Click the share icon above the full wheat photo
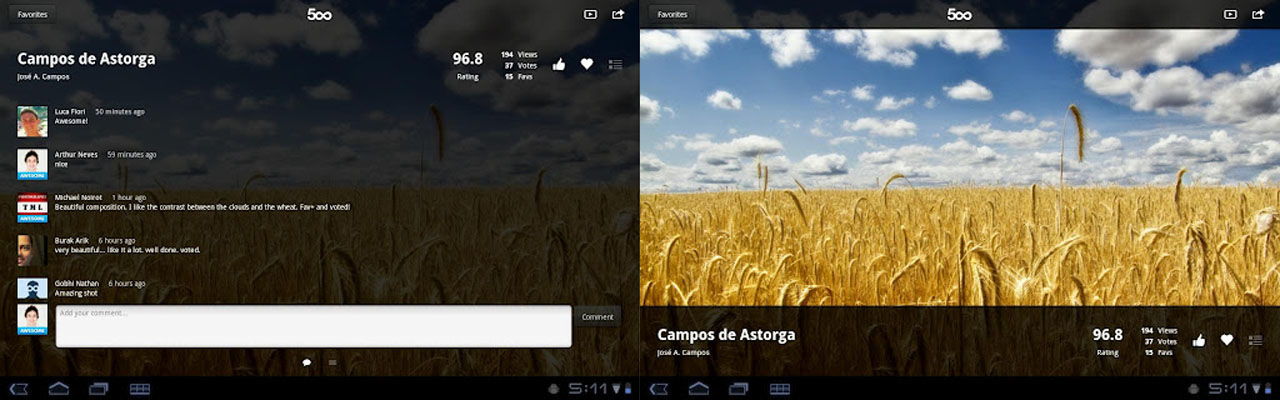 [x=1258, y=14]
